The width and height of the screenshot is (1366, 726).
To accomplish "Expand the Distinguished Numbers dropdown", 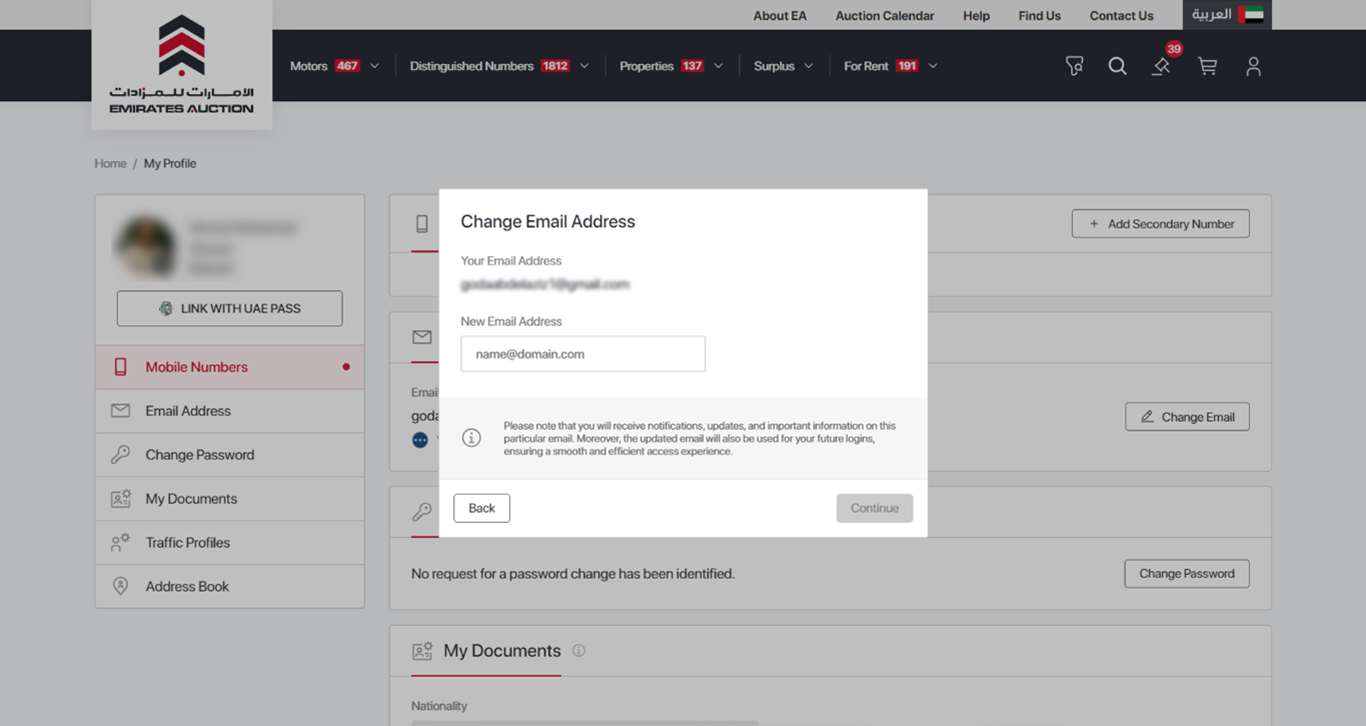I will click(x=498, y=66).
